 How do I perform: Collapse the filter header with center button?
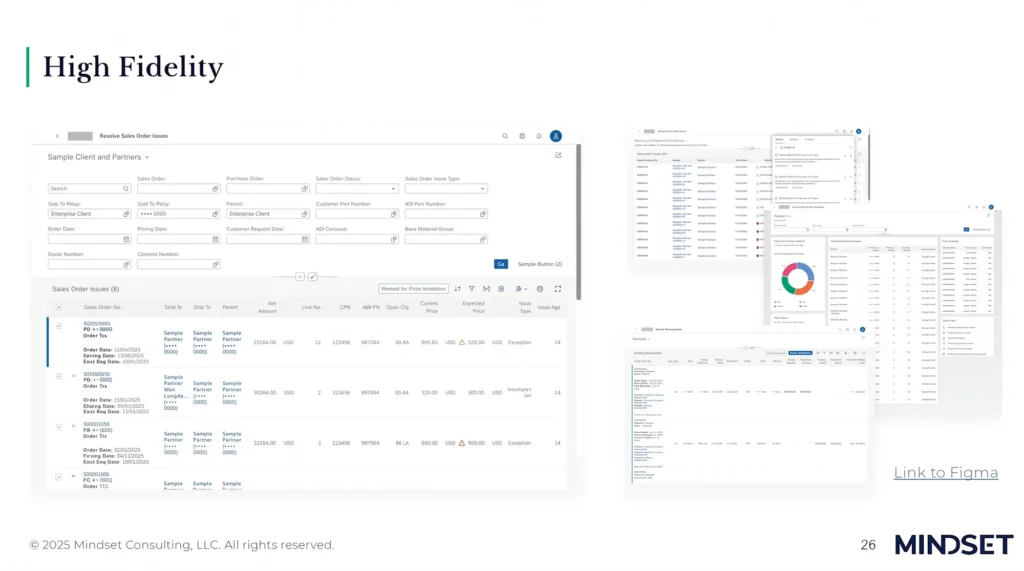(300, 277)
